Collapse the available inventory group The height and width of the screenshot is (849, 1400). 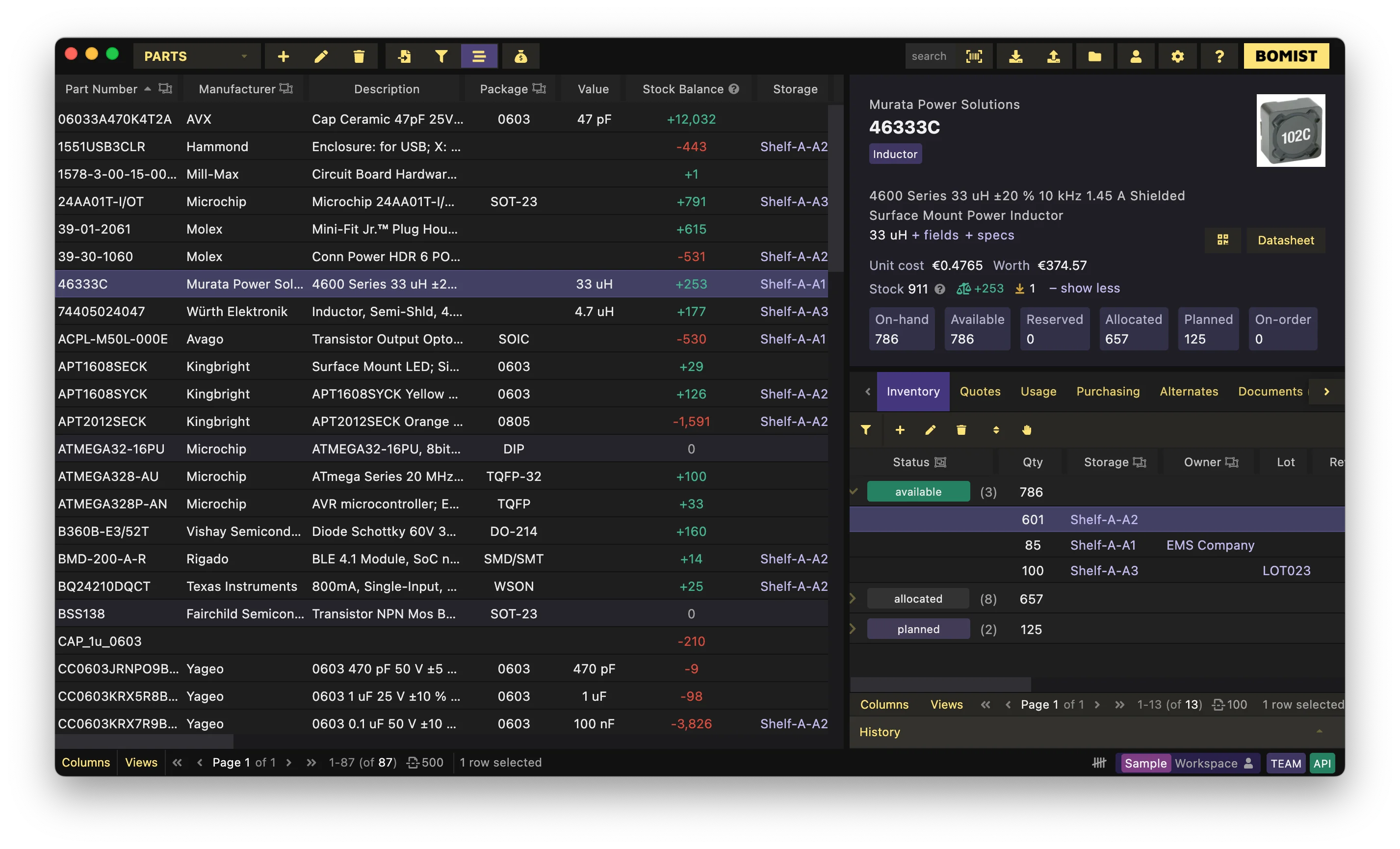point(854,491)
